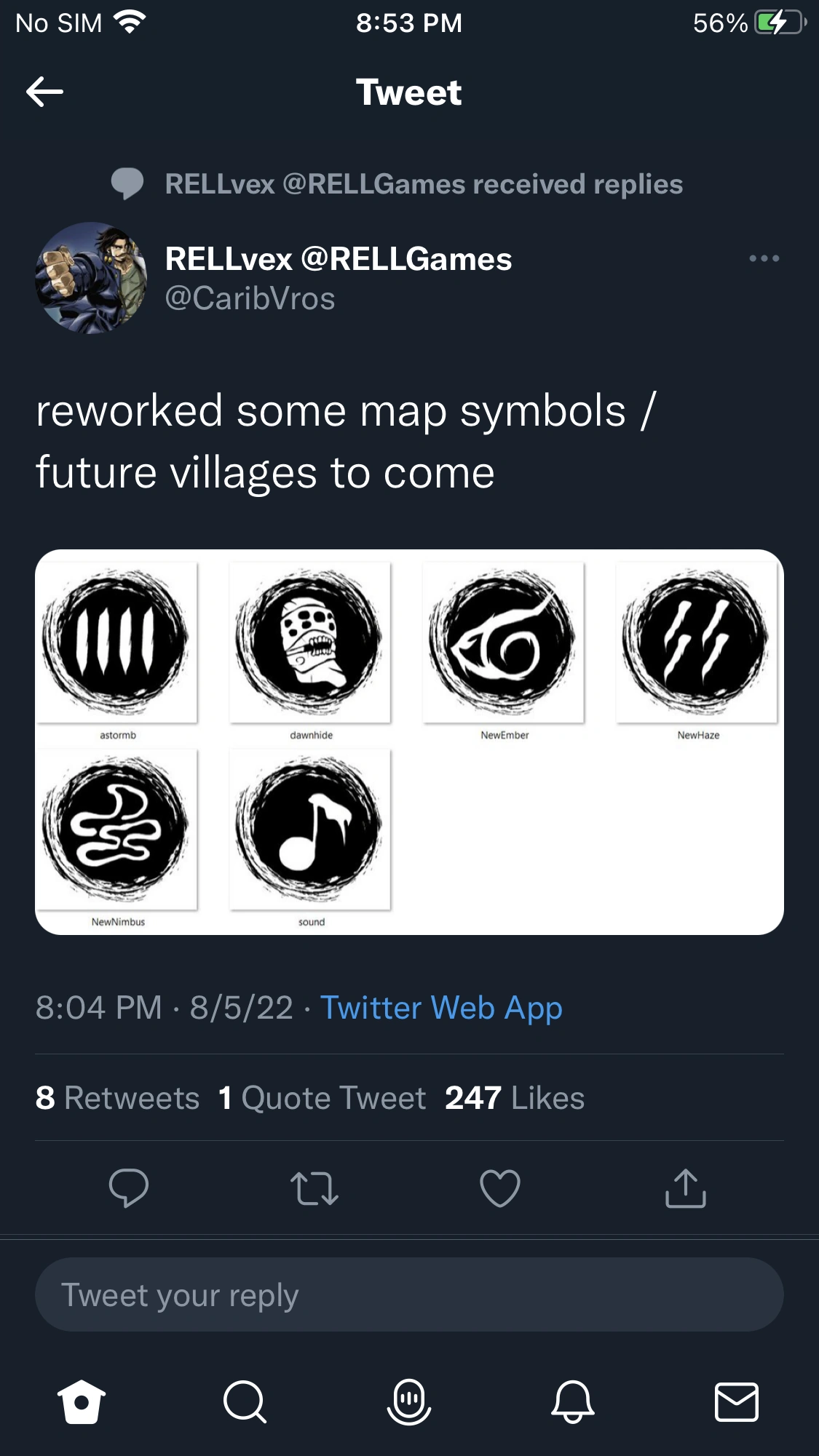Go back using the left arrow
This screenshot has width=819, height=1456.
pyautogui.click(x=46, y=93)
